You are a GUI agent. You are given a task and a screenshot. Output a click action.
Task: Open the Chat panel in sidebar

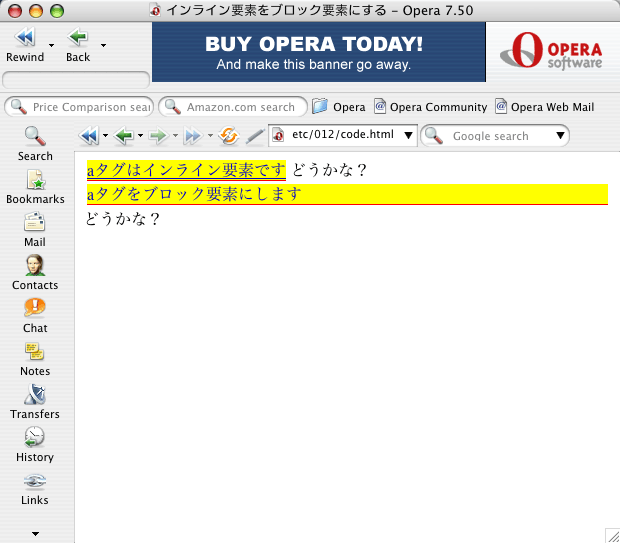pos(35,316)
